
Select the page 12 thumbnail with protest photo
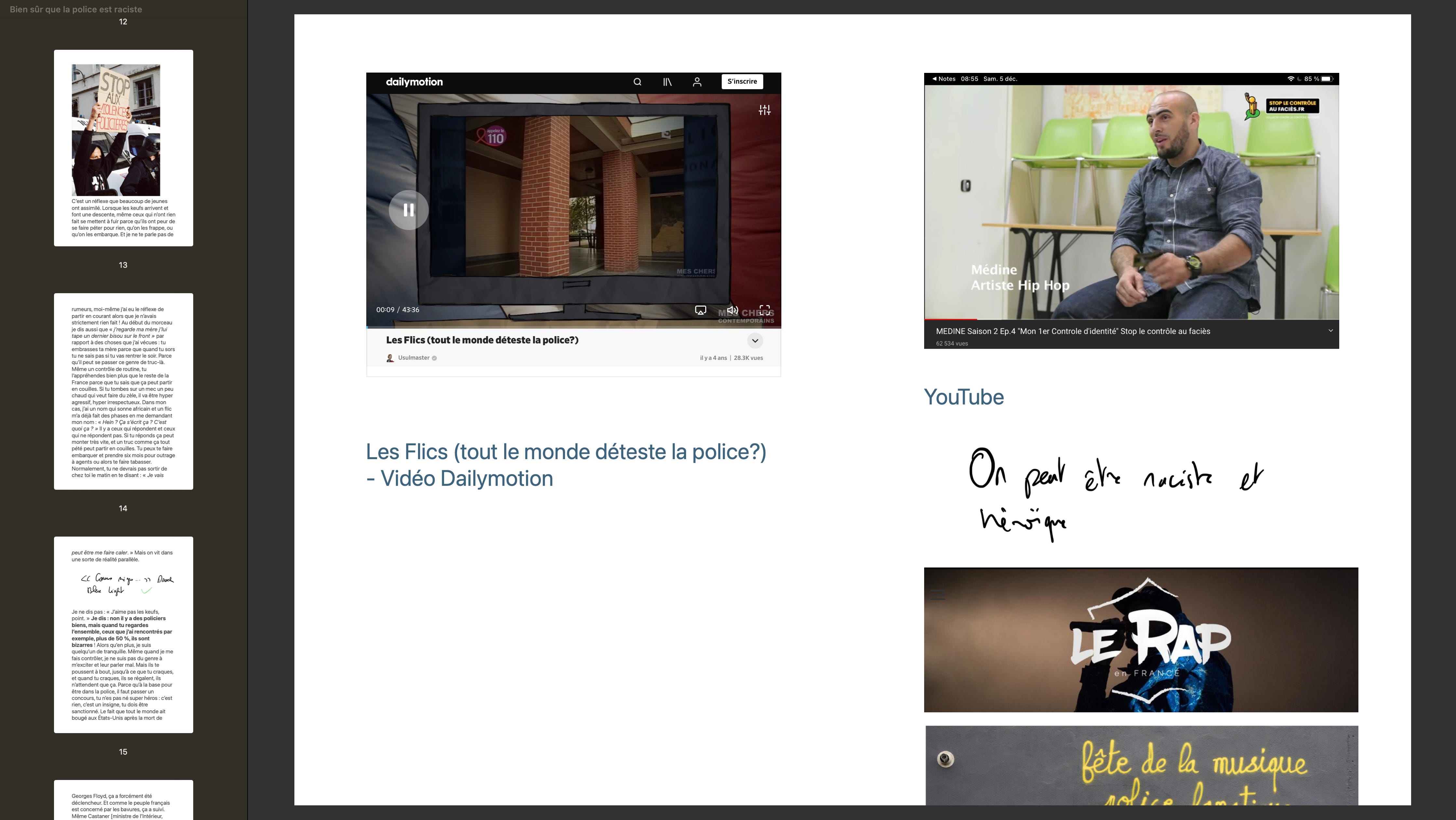[123, 148]
